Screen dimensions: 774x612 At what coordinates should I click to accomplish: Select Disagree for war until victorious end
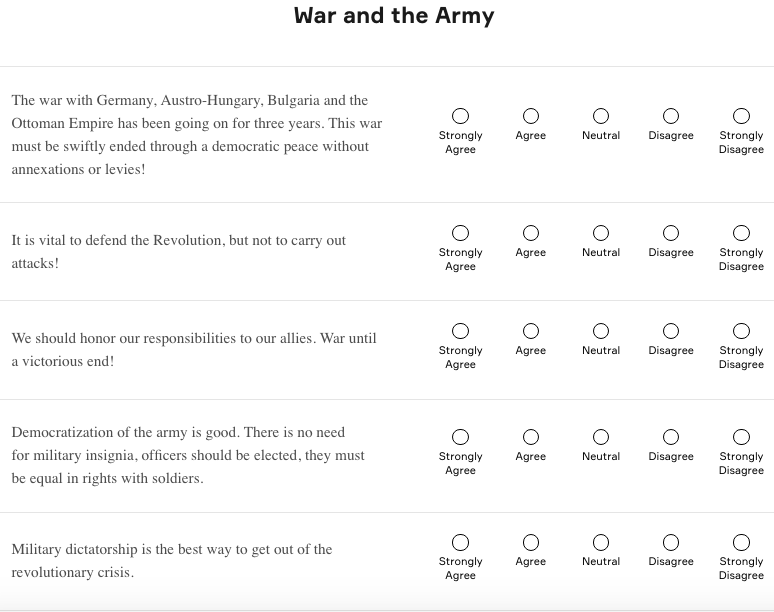(671, 331)
